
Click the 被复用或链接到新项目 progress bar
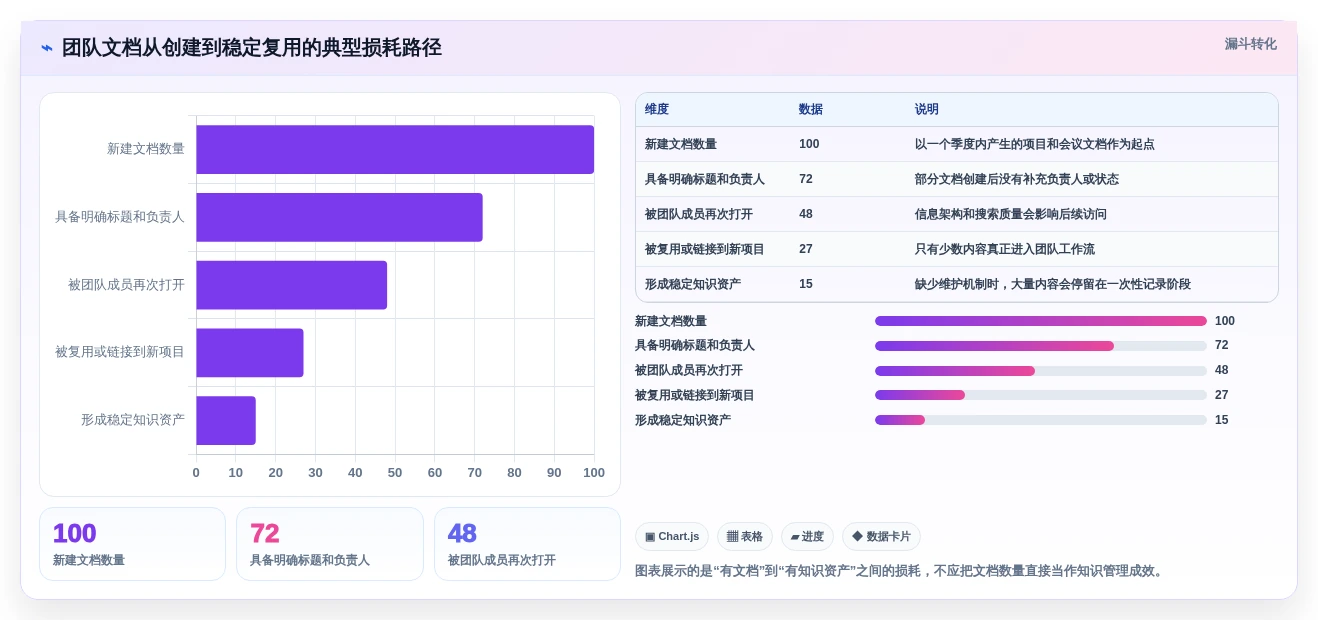(1041, 395)
